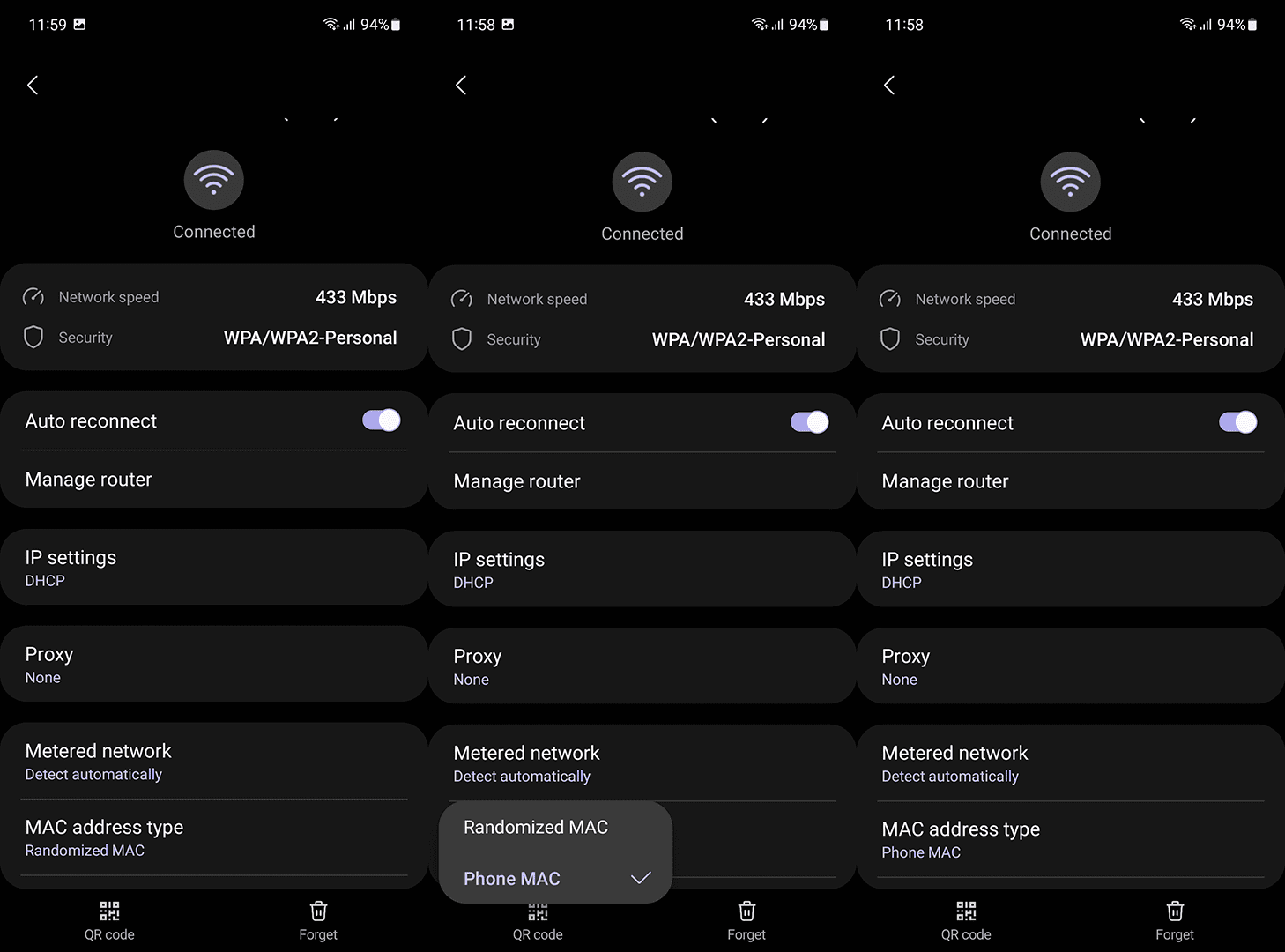Open IP settings DHCP dropdown in middle screen
The height and width of the screenshot is (952, 1285).
[x=642, y=569]
